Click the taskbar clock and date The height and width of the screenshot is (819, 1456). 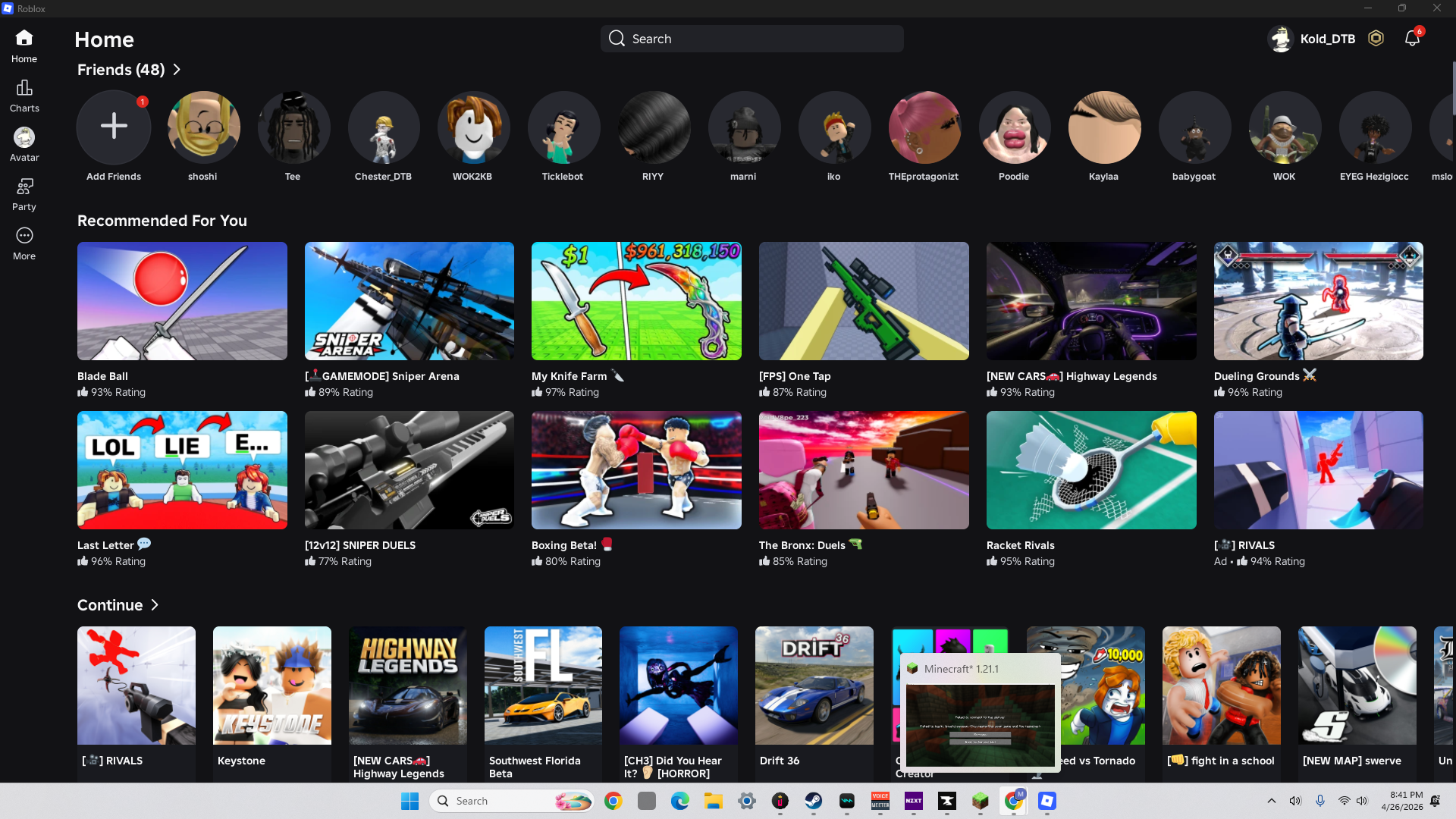(x=1402, y=801)
